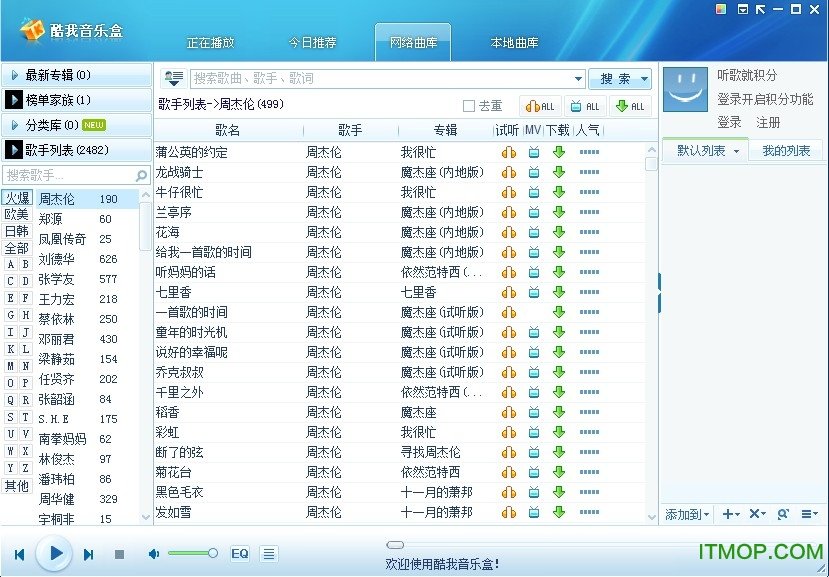
Task: Expand the 分类库 section
Action: pos(77,125)
